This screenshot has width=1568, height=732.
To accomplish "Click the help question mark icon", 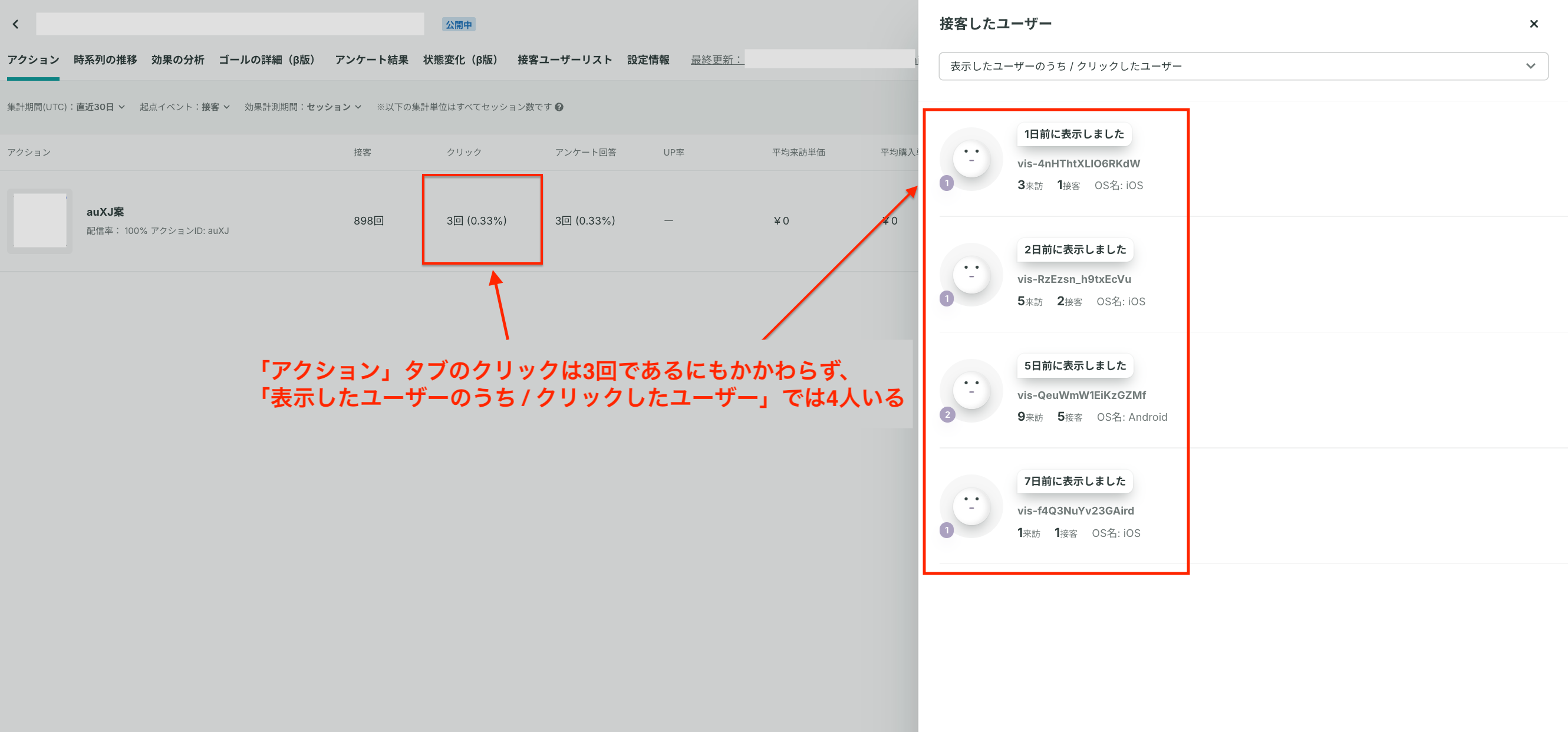I will click(559, 107).
